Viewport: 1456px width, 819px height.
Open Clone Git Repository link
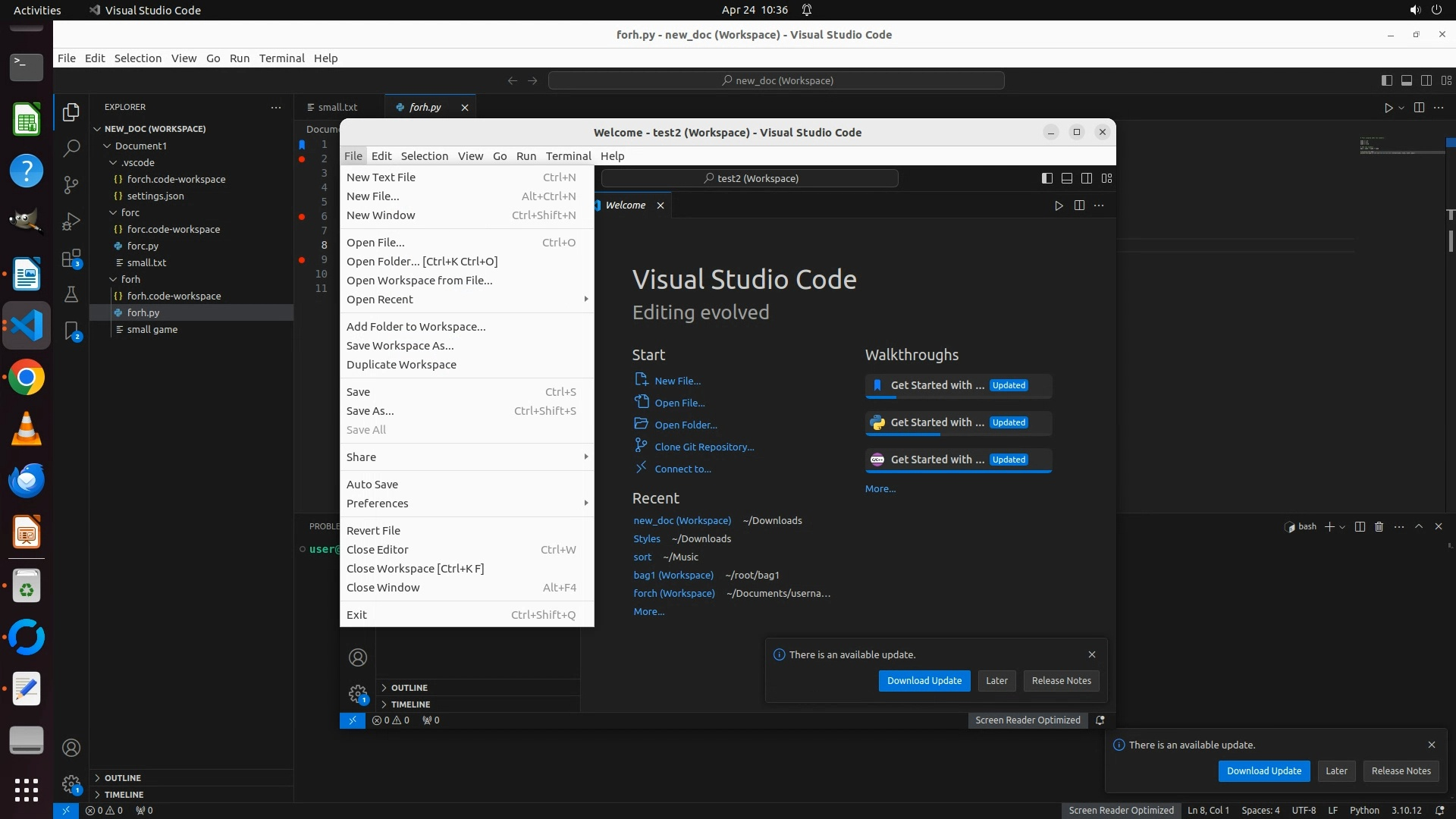pos(704,447)
